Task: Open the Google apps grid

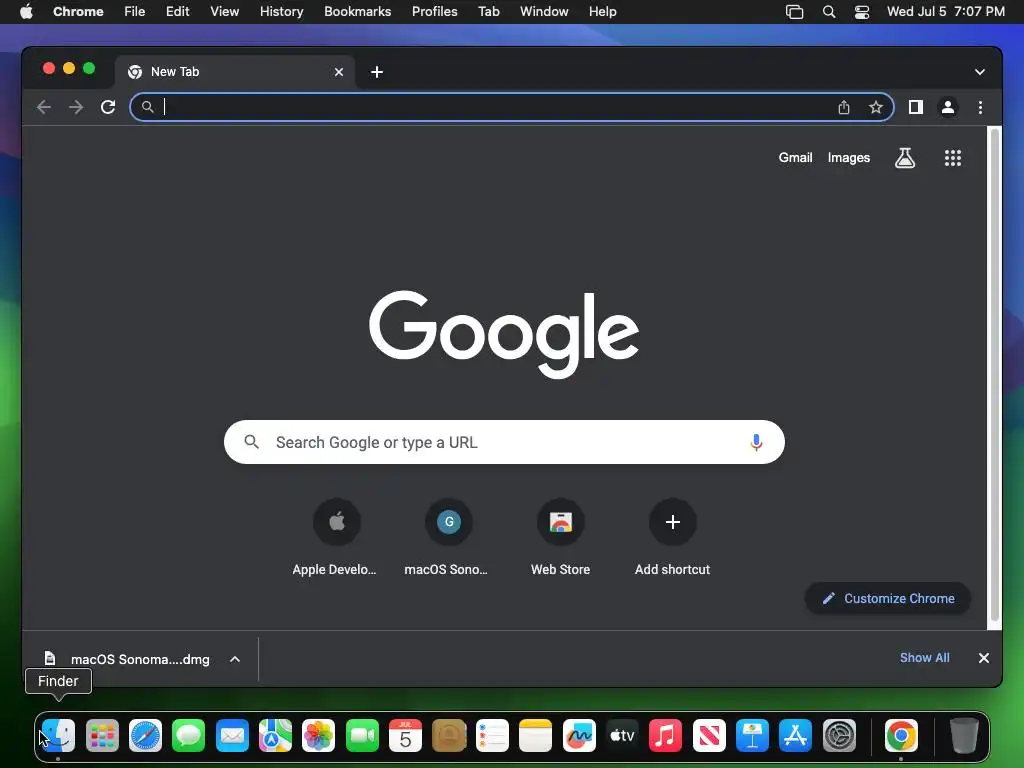Action: pyautogui.click(x=953, y=157)
